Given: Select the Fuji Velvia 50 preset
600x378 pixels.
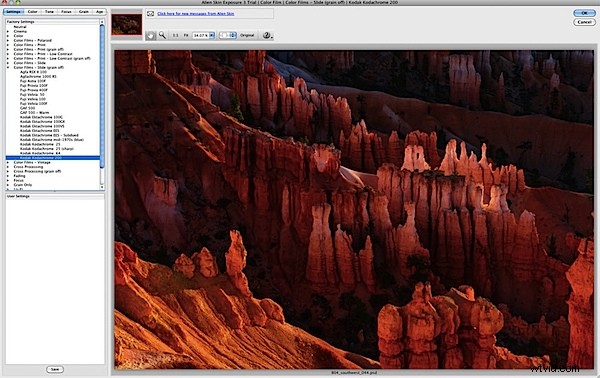Looking at the screenshot, I should click(32, 94).
